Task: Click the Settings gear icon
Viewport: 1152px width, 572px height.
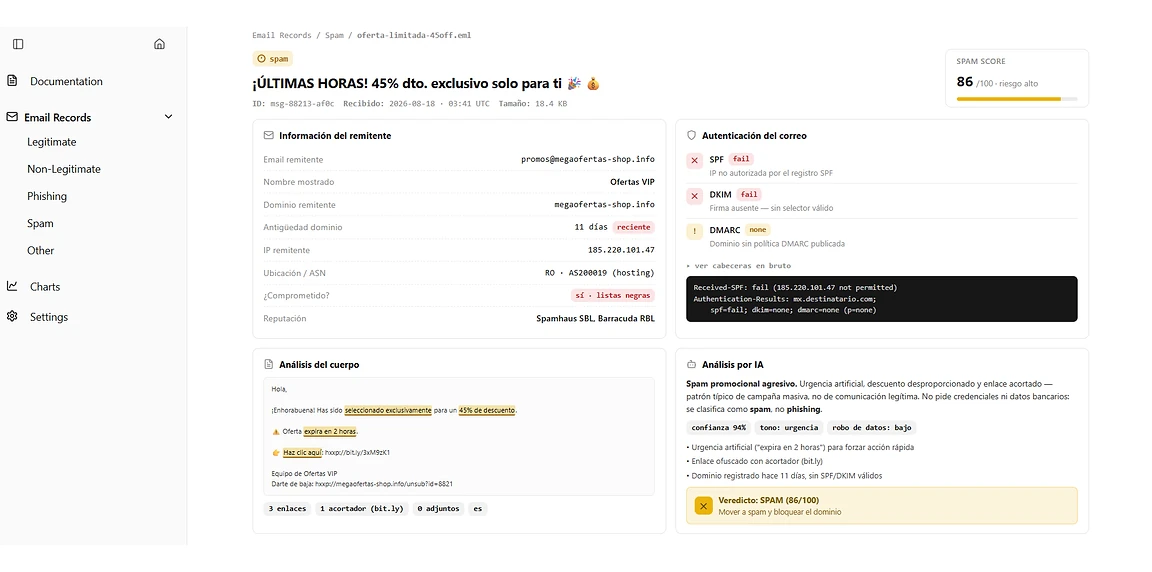Action: pyautogui.click(x=12, y=316)
